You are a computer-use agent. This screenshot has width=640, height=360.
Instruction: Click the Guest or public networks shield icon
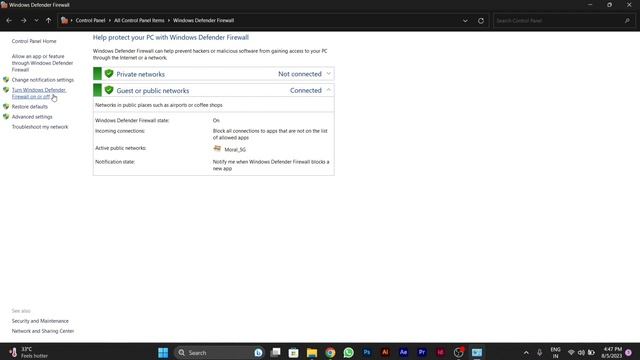pyautogui.click(x=109, y=90)
